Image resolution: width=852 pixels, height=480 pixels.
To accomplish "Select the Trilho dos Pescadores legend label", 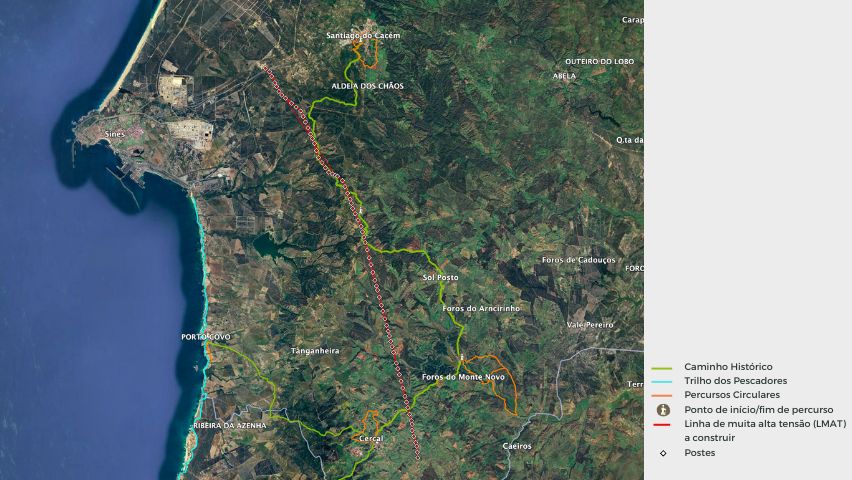I will pyautogui.click(x=735, y=381).
